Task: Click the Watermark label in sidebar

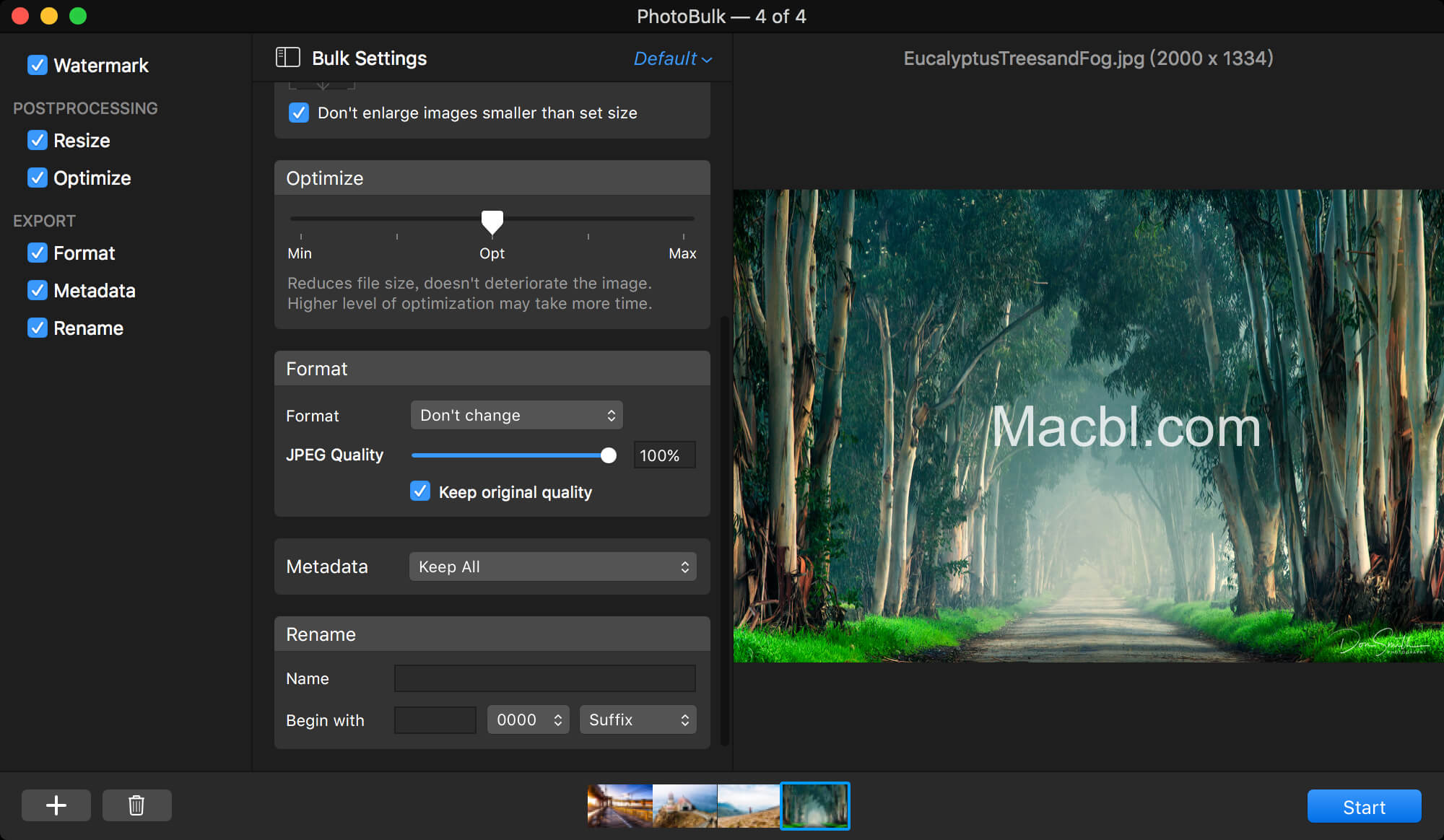Action: 101,66
